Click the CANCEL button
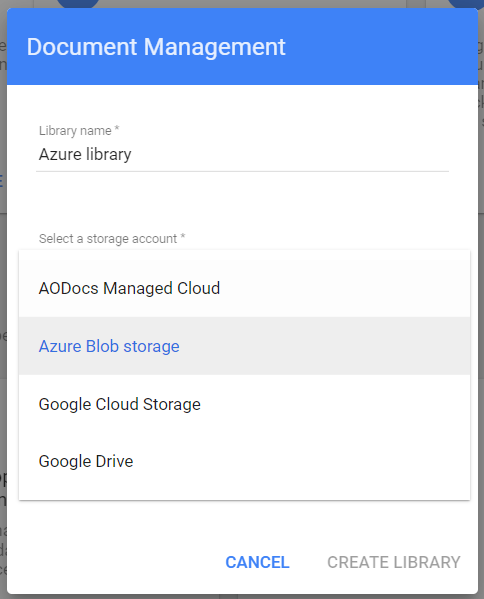 click(257, 562)
